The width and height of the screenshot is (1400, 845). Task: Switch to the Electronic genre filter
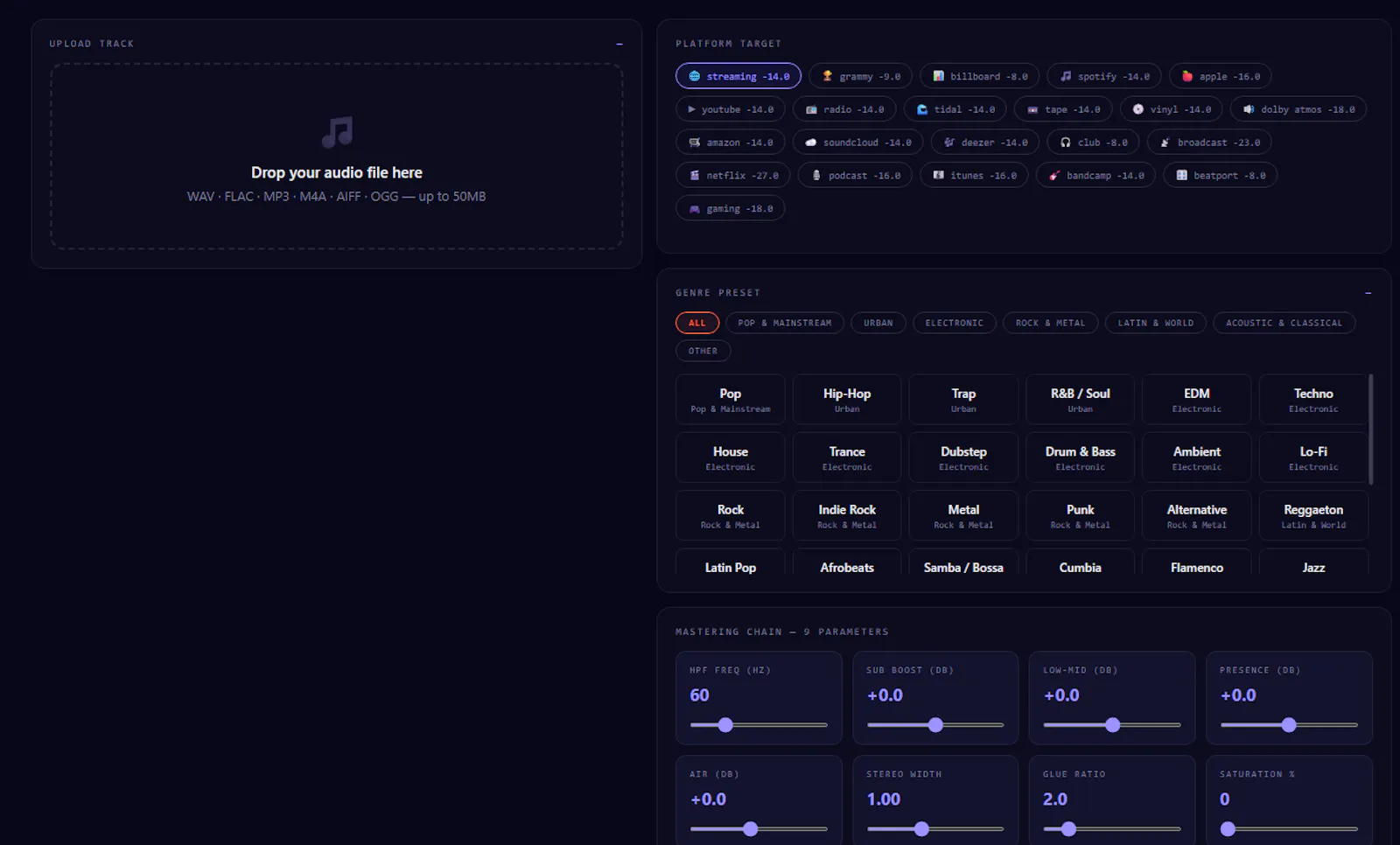(955, 323)
